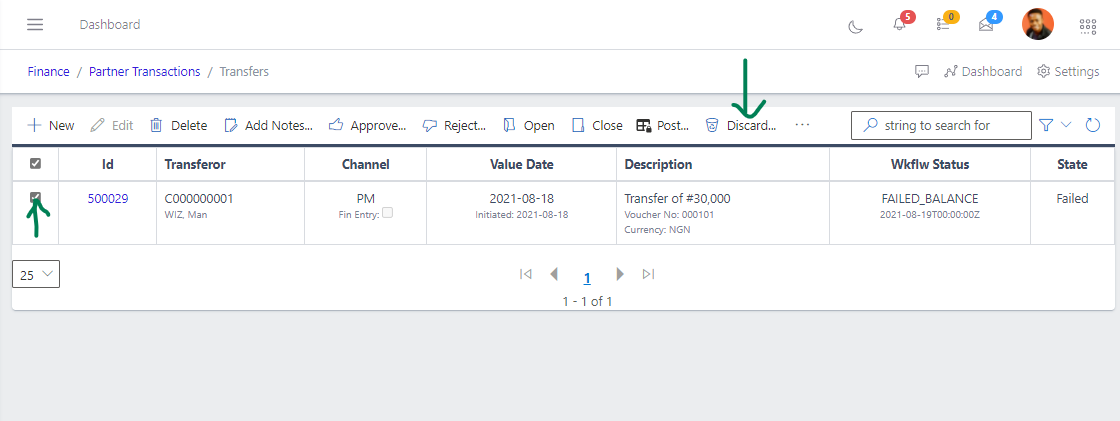This screenshot has width=1120, height=421.
Task: Navigate to Finance breadcrumb
Action: coord(48,72)
